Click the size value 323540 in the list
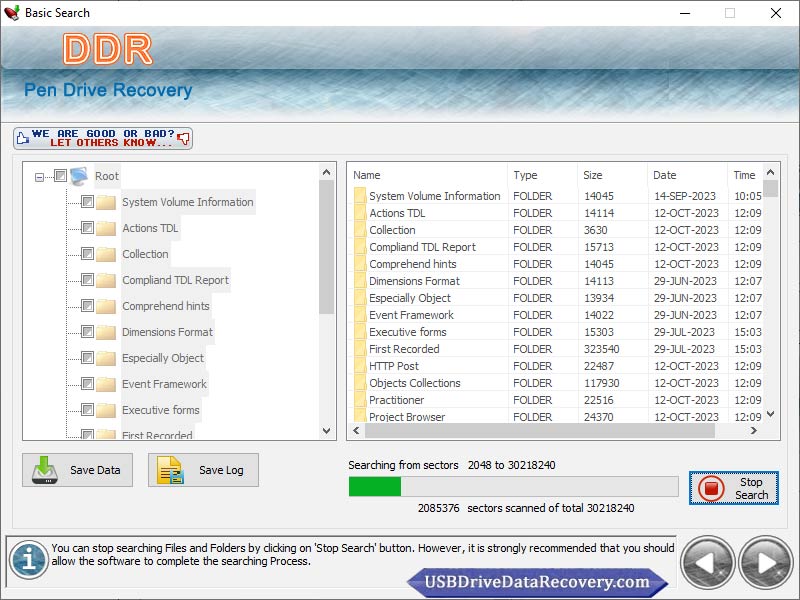Viewport: 800px width, 600px height. tap(602, 349)
